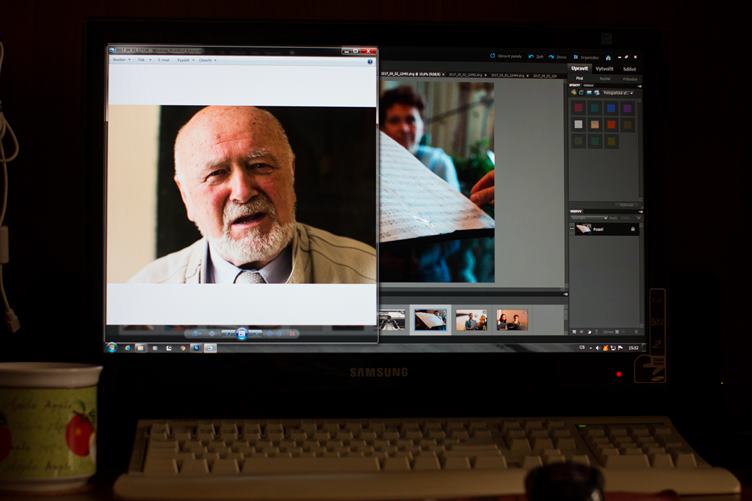Screen dimensions: 752x501
Task: Launch Internet Explorer from the taskbar
Action: 128,349
